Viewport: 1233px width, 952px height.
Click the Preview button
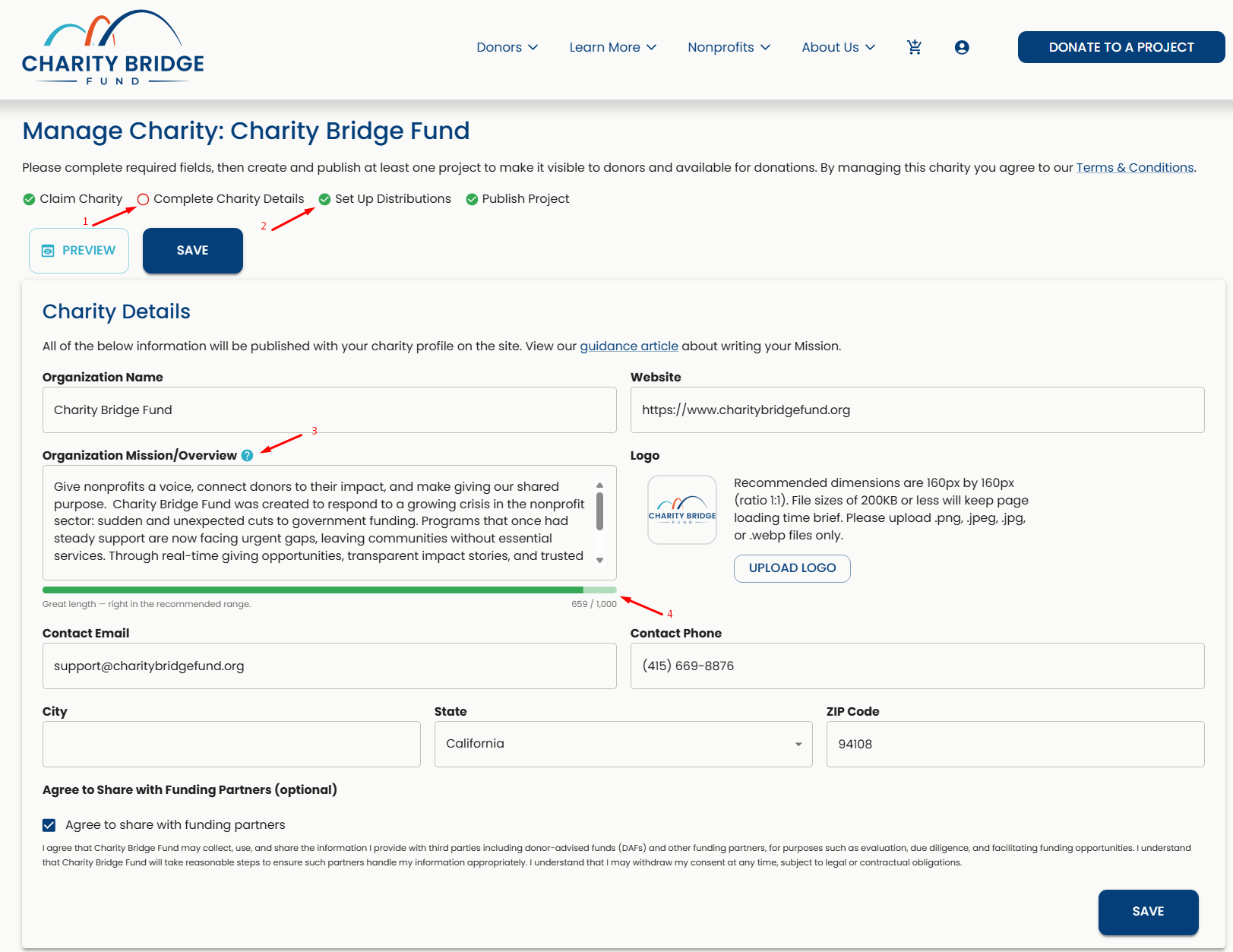click(x=79, y=251)
